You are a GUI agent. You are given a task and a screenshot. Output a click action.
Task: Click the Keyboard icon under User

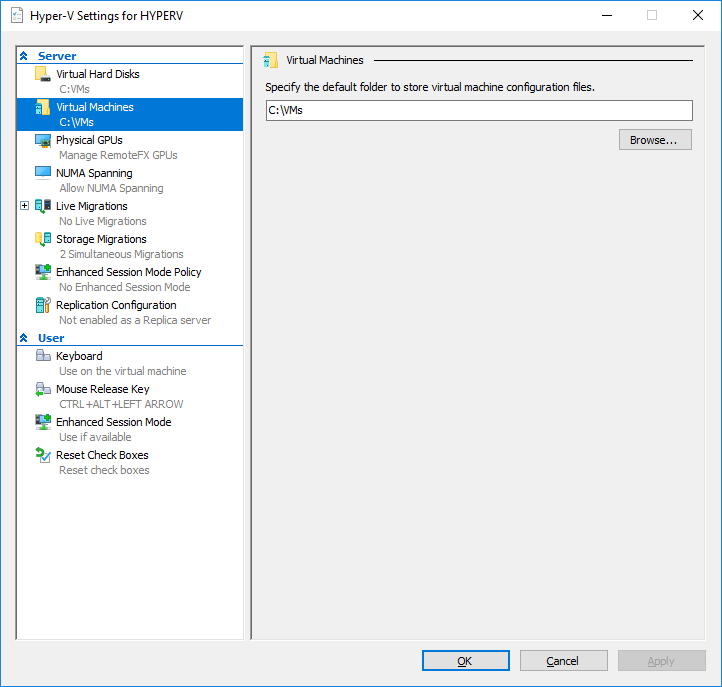pos(43,356)
